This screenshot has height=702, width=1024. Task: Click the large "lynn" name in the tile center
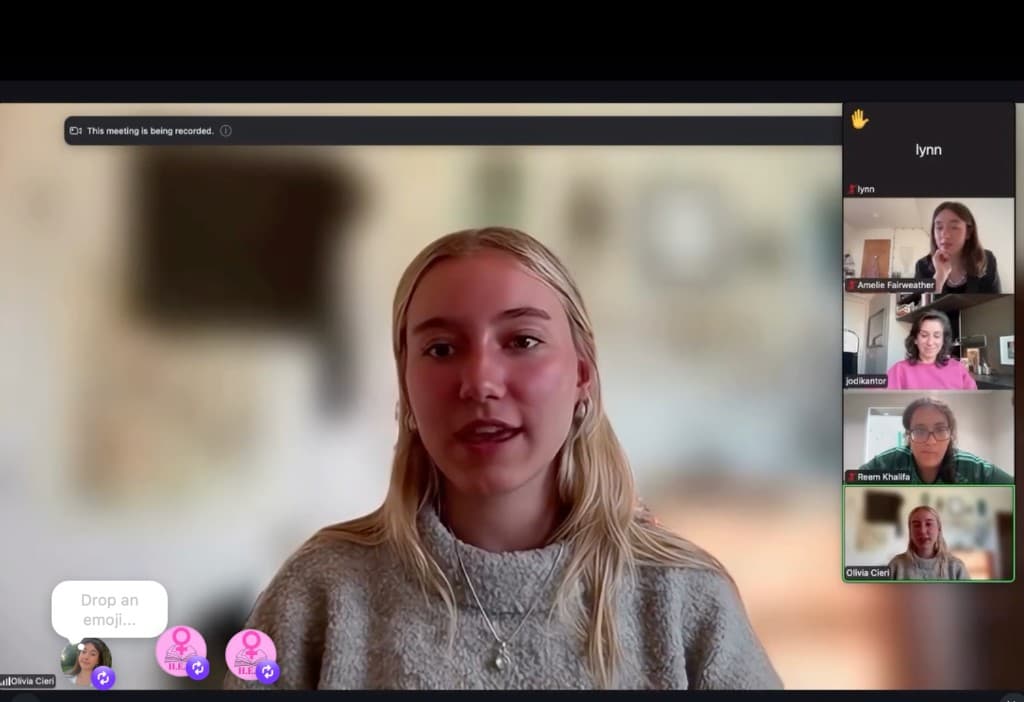[928, 150]
